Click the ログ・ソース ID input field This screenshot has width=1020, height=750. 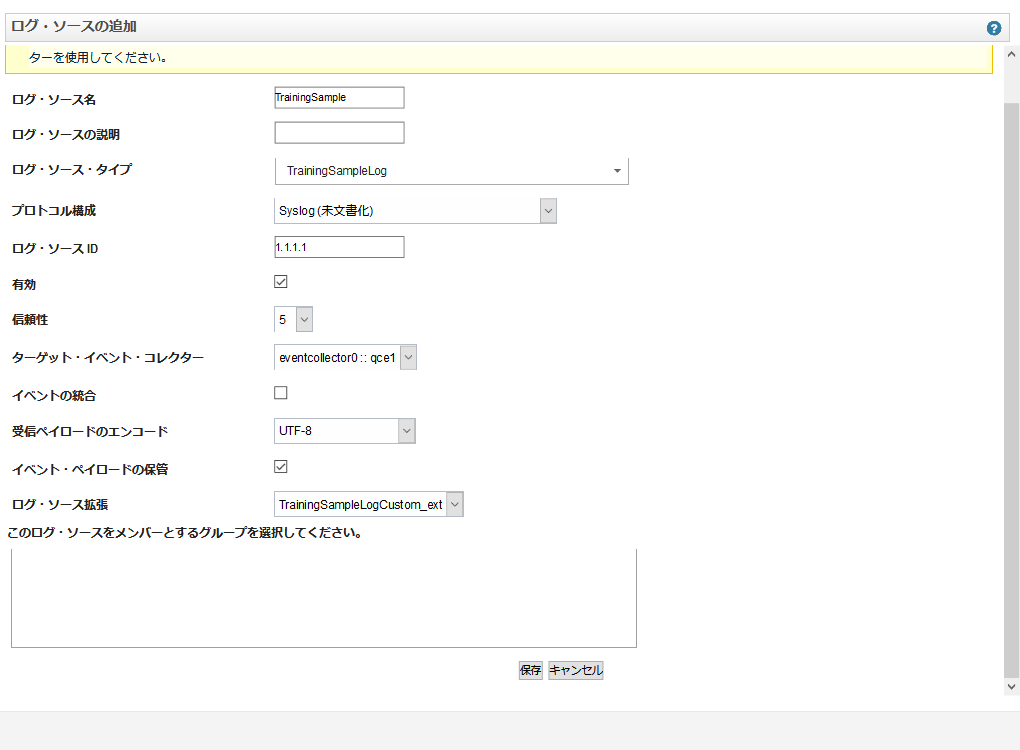tap(339, 247)
